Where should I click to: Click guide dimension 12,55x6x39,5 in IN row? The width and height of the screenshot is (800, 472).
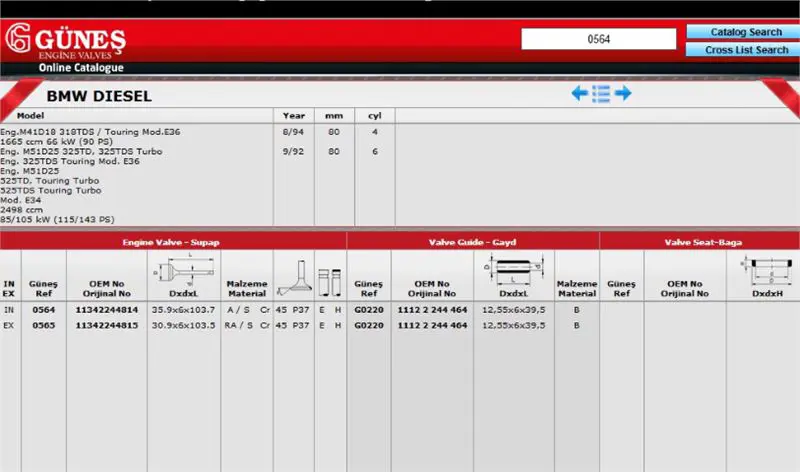point(513,310)
